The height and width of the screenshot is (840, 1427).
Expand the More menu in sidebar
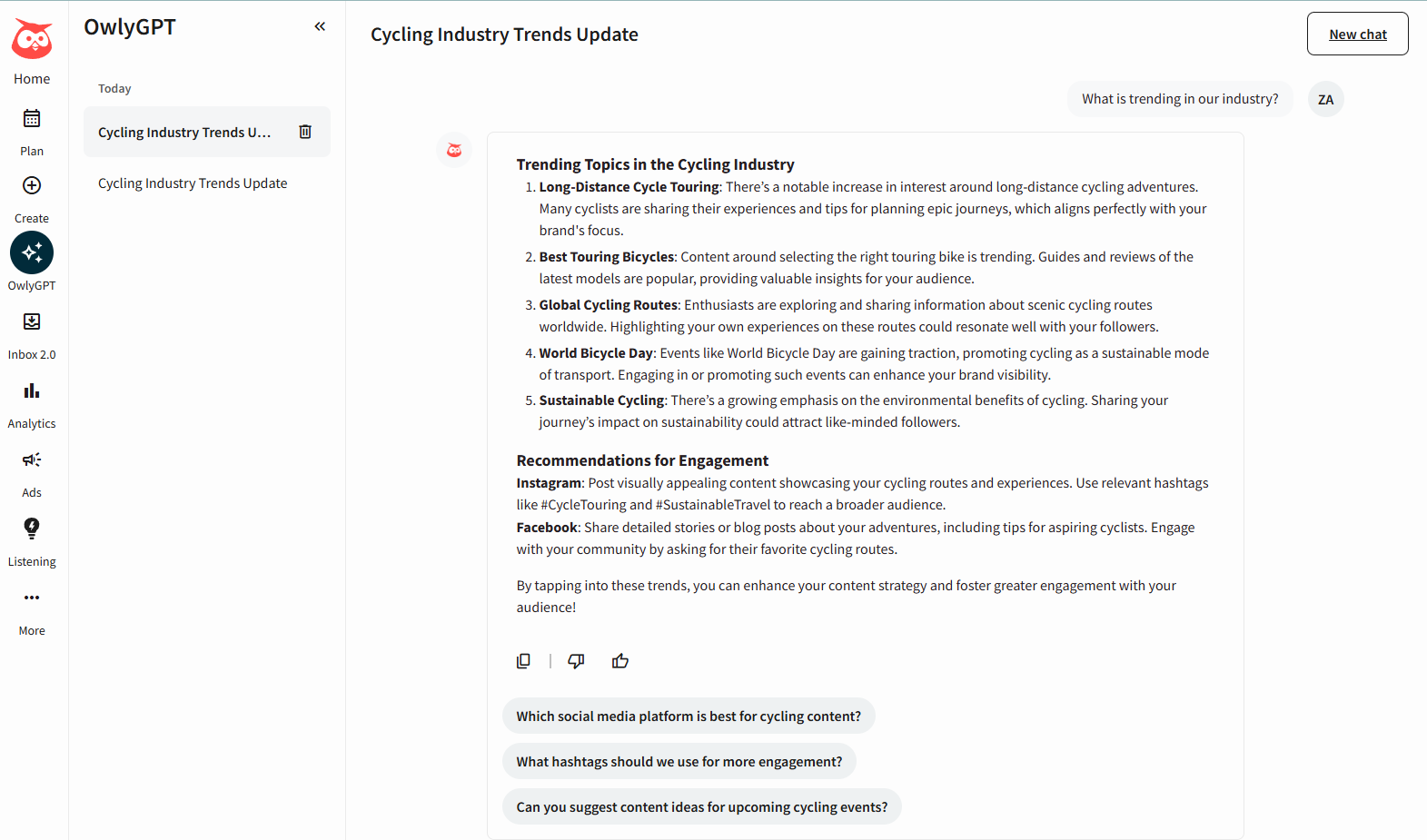32,598
